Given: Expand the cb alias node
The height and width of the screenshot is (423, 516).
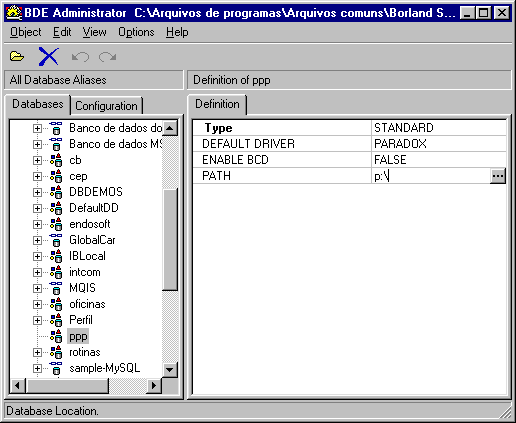Looking at the screenshot, I should click(37, 160).
